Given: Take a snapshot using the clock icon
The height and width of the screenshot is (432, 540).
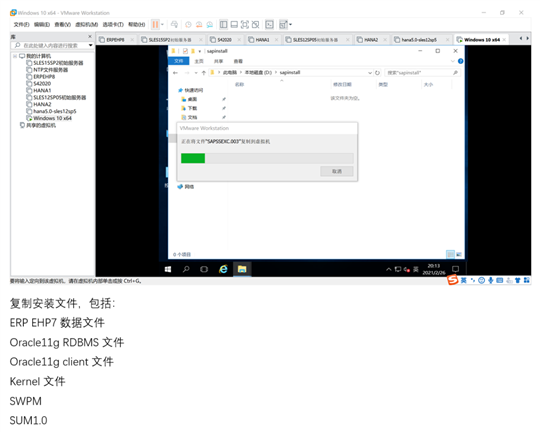Looking at the screenshot, I should [x=188, y=24].
